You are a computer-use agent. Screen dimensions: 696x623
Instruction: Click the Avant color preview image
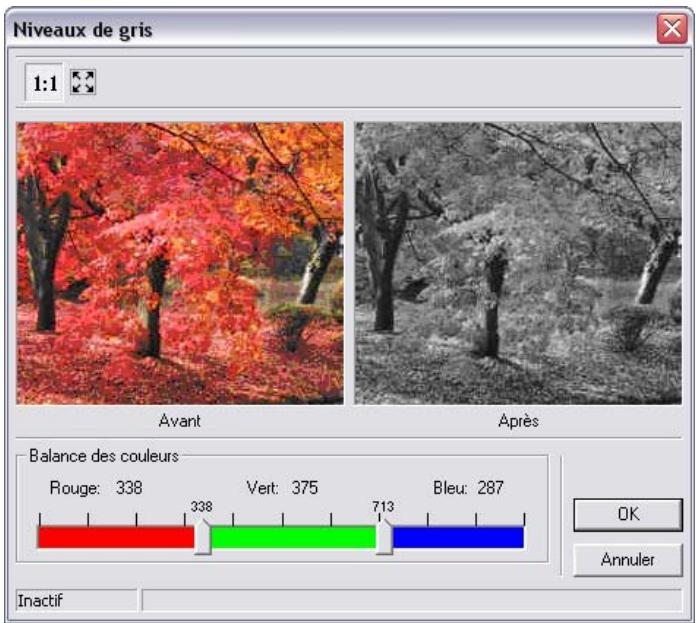[180, 263]
